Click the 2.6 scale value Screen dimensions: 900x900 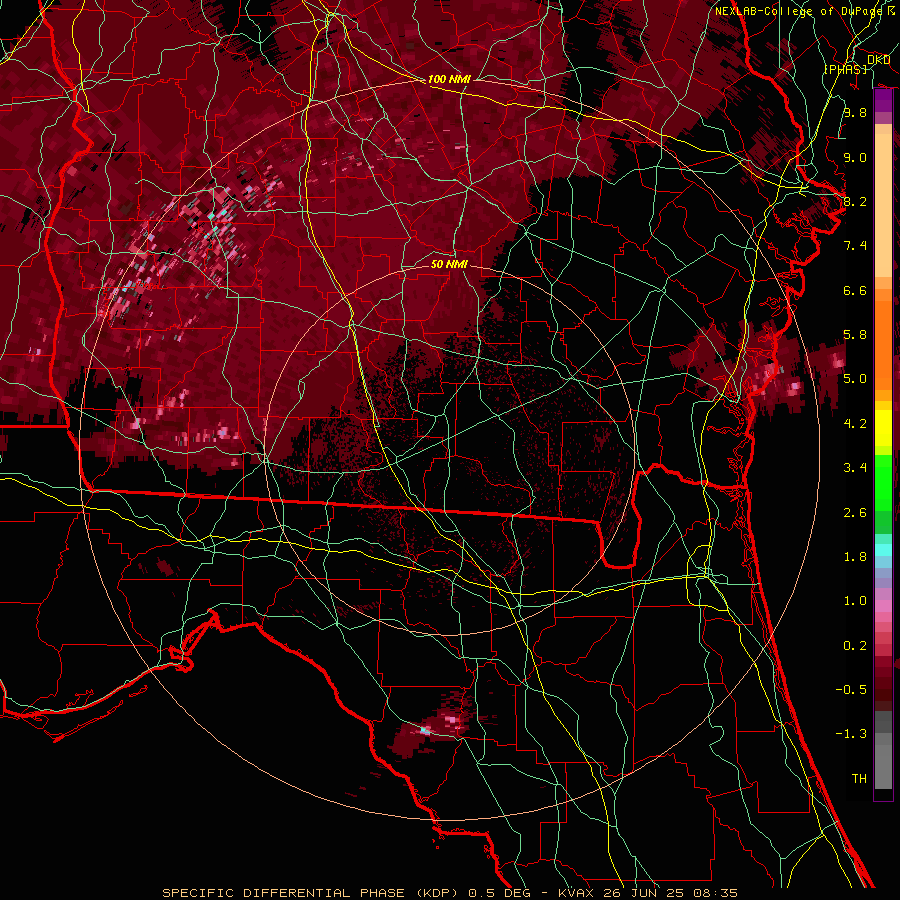[x=855, y=513]
